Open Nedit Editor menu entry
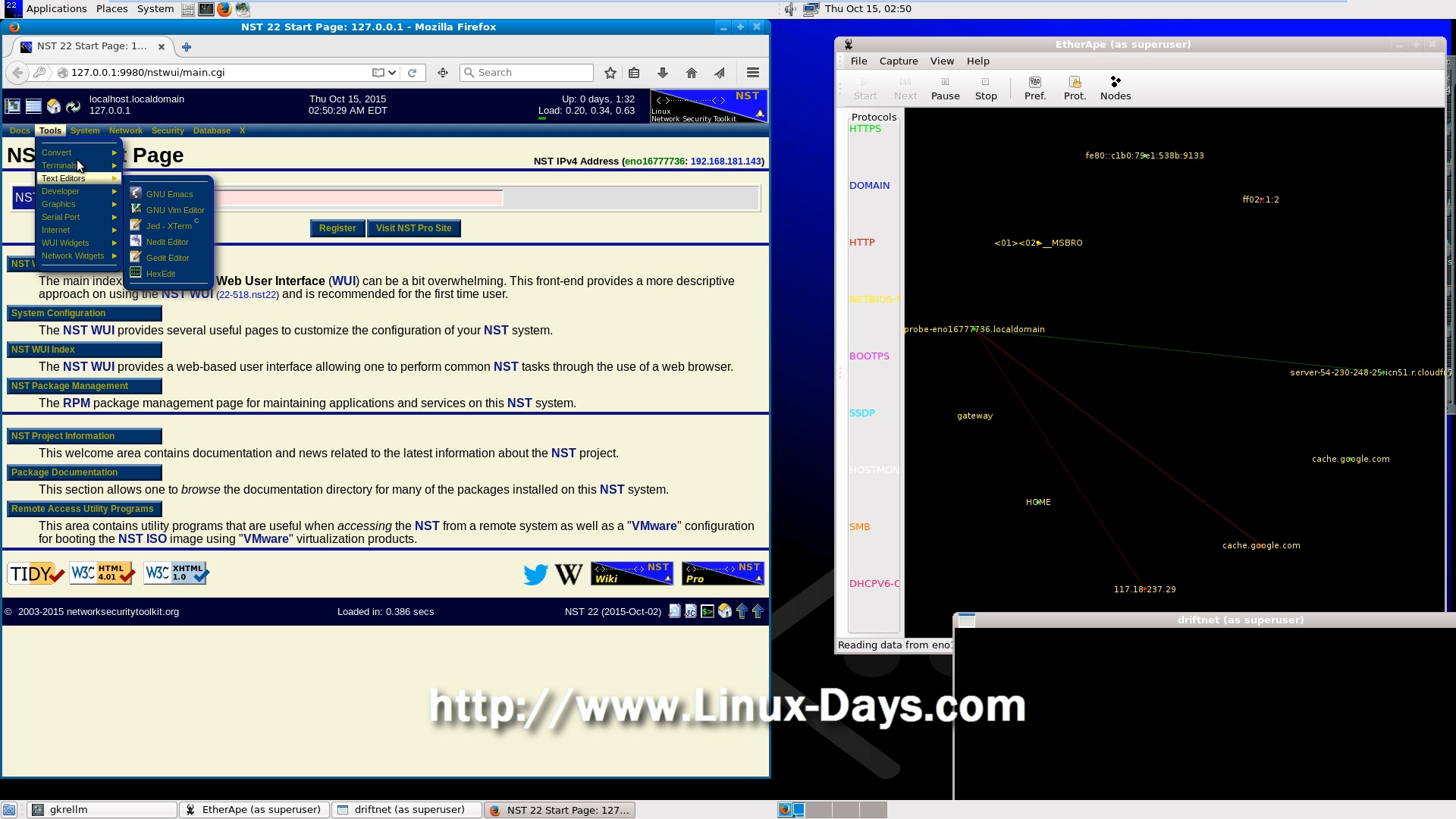The image size is (1456, 819). click(168, 242)
